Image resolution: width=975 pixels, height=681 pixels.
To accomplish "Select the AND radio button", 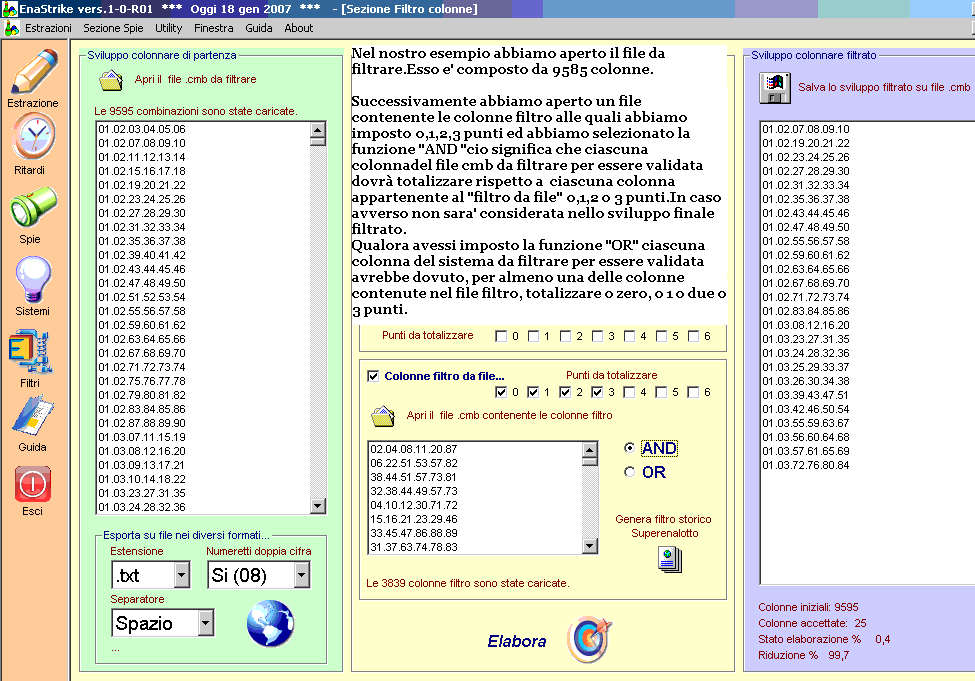I will [x=629, y=447].
